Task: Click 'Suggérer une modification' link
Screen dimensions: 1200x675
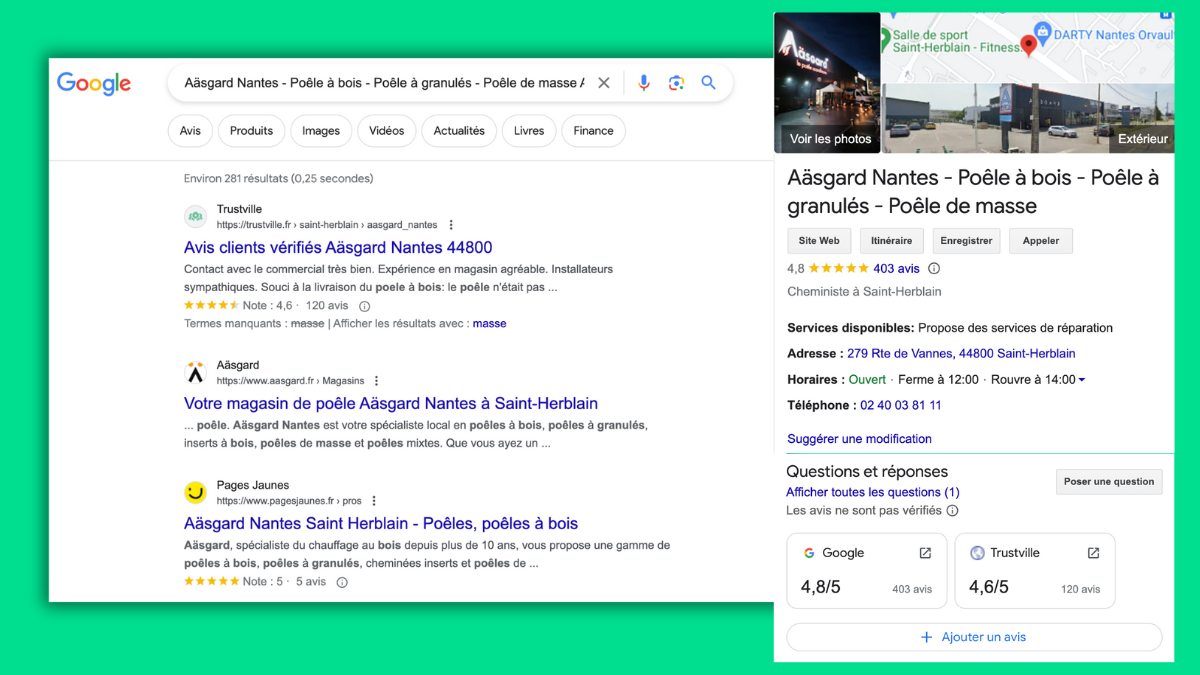Action: [859, 438]
